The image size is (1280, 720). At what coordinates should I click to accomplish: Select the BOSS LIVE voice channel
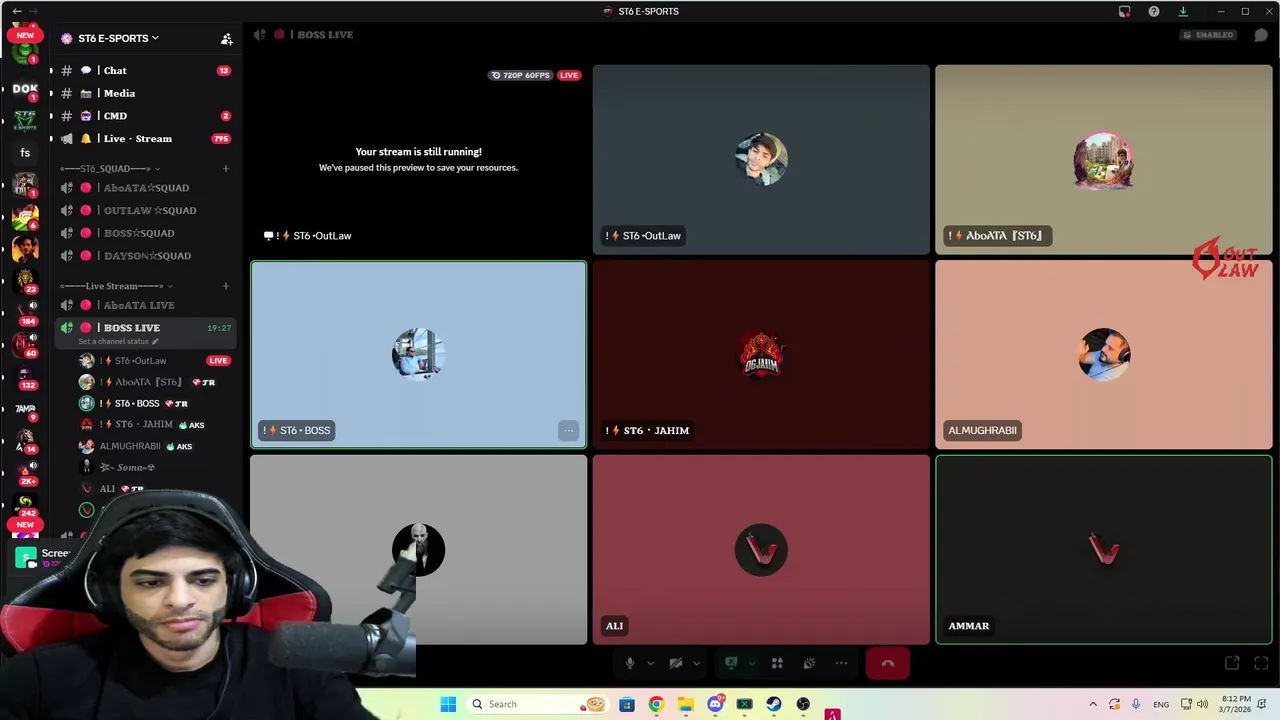click(143, 328)
